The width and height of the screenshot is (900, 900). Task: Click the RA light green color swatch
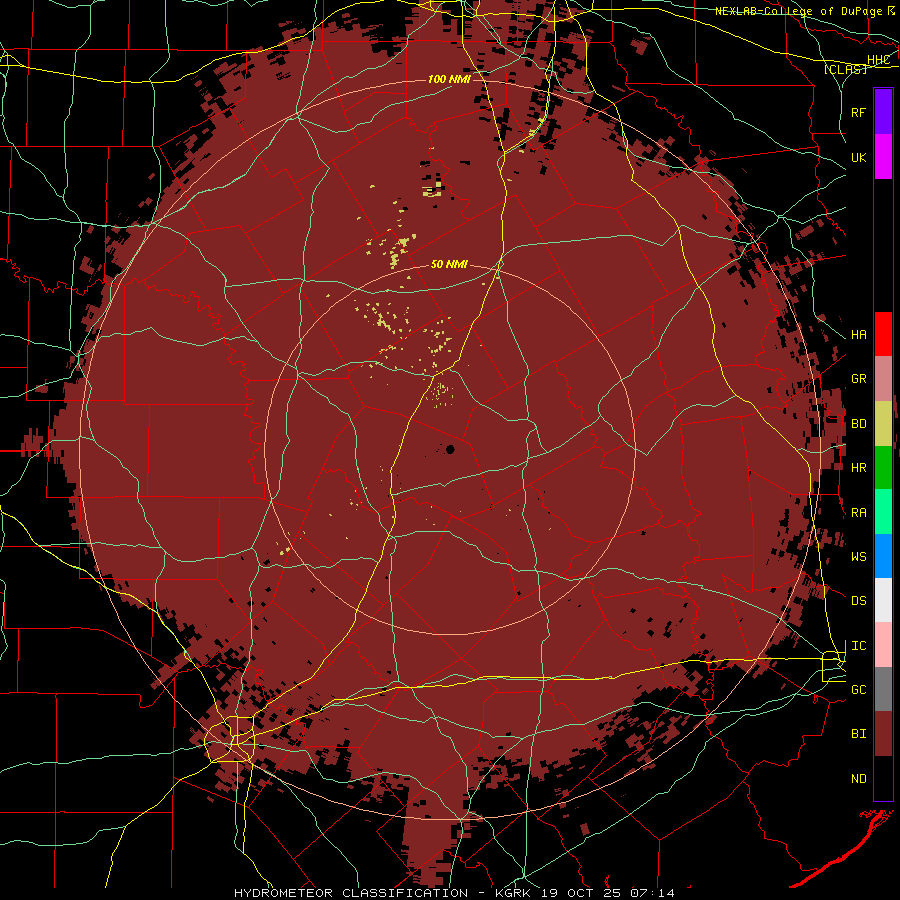(883, 512)
